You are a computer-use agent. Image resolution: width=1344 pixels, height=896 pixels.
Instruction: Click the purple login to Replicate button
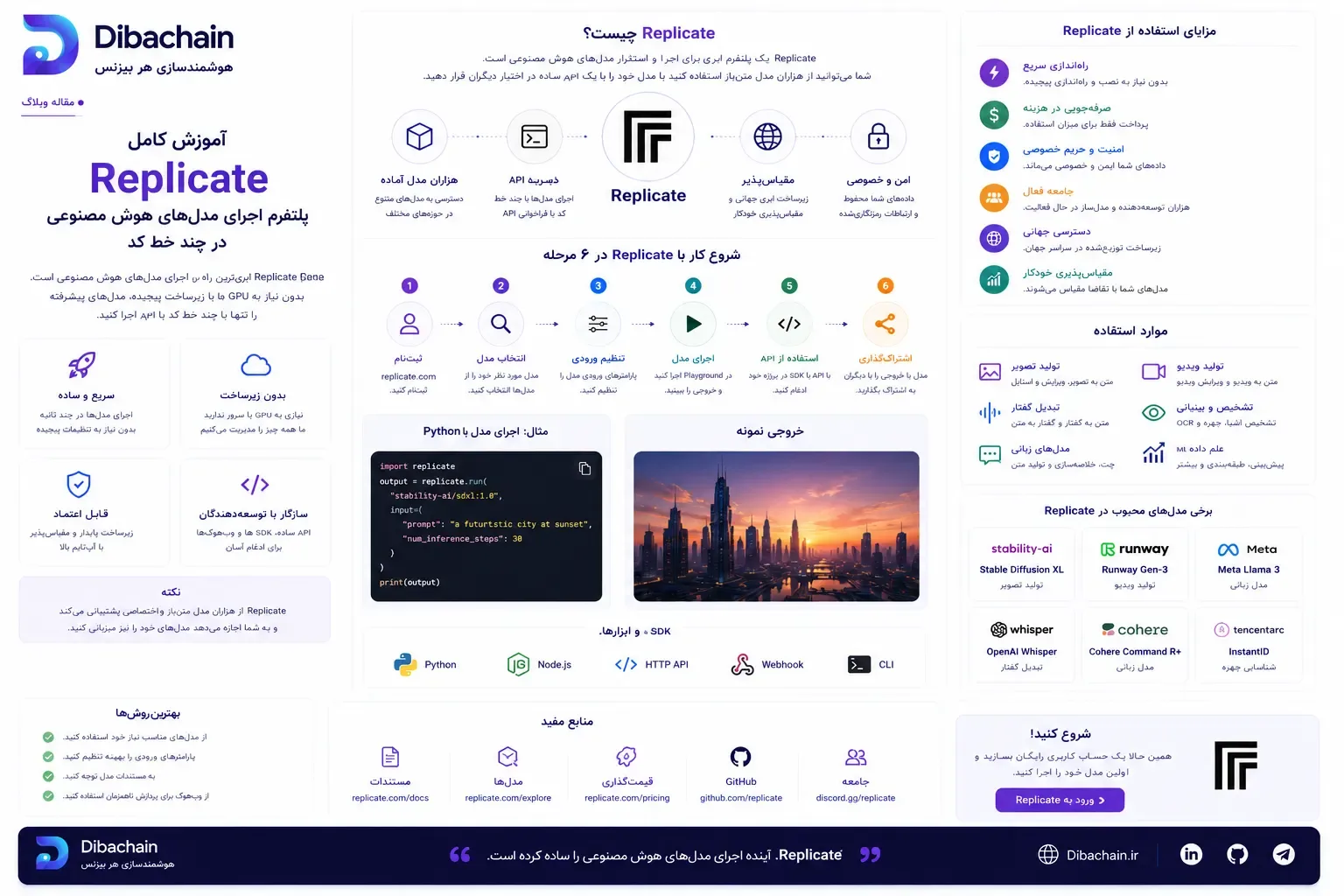pyautogui.click(x=1060, y=800)
